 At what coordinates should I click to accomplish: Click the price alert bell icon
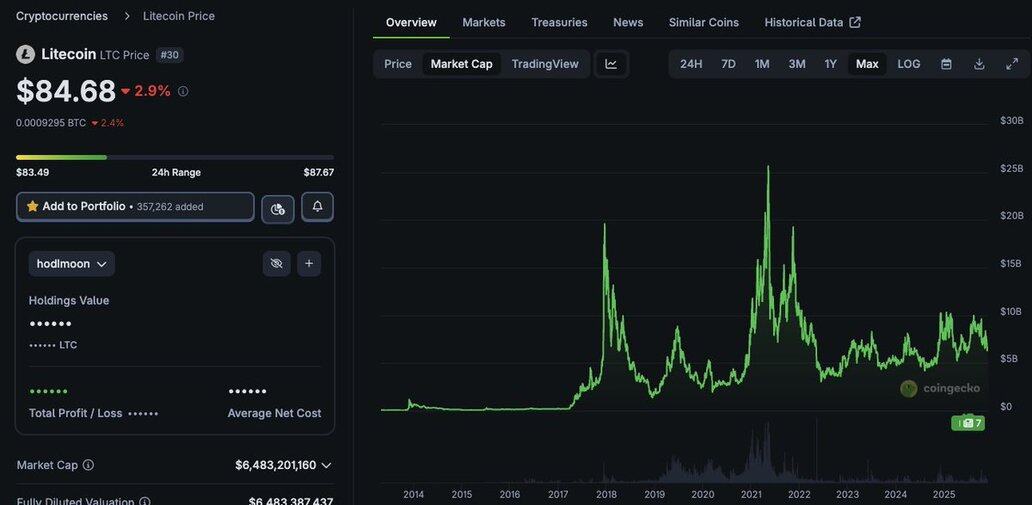coord(317,207)
